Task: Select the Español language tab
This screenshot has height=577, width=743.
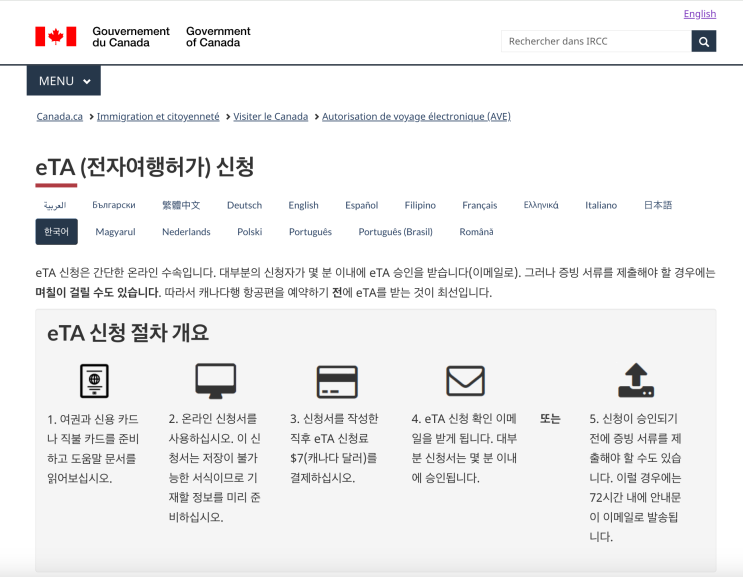Action: 362,205
